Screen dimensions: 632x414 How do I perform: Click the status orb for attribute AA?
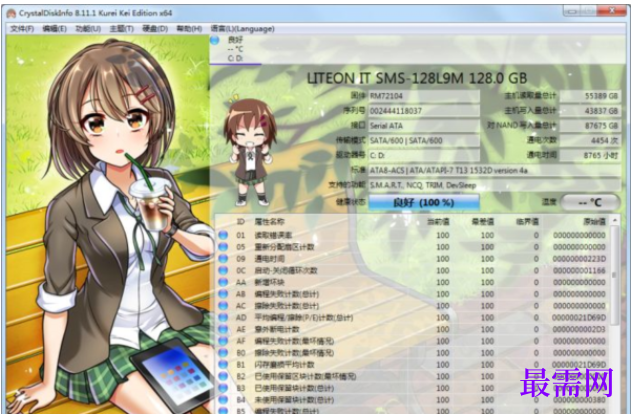(223, 282)
